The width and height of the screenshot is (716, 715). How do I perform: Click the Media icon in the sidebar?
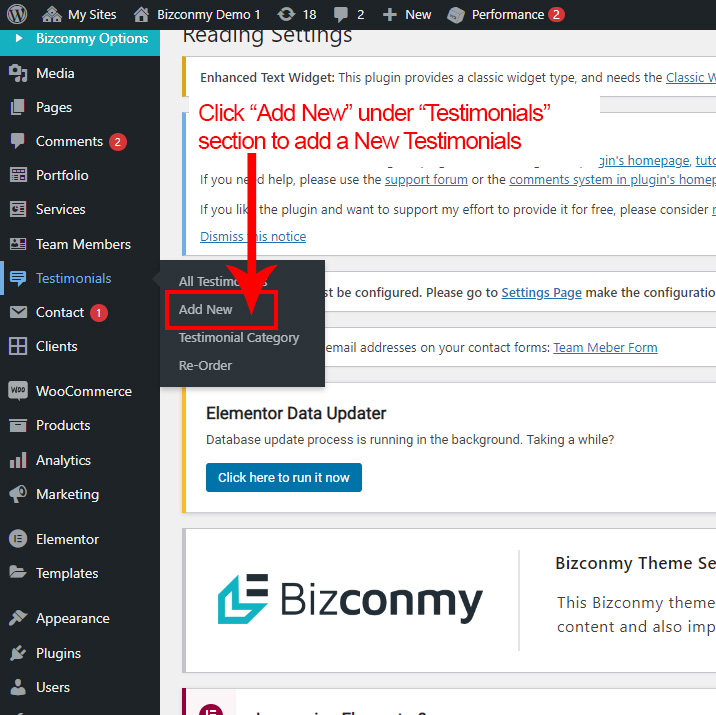point(17,73)
